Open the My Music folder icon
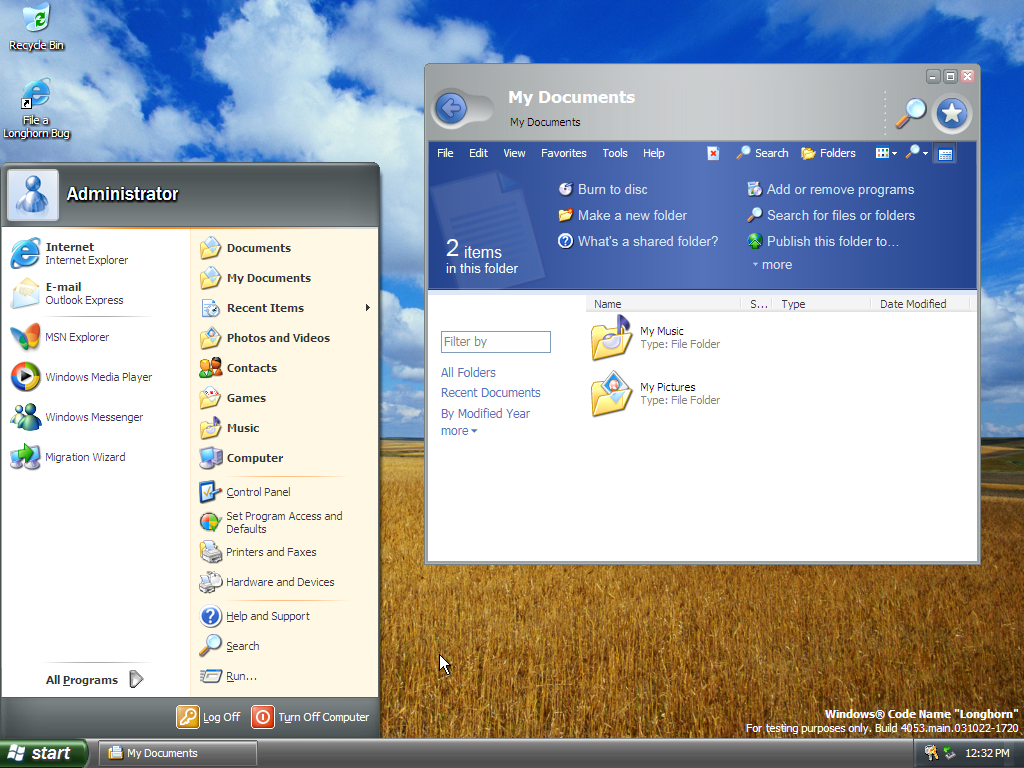The width and height of the screenshot is (1024, 768). (x=610, y=337)
